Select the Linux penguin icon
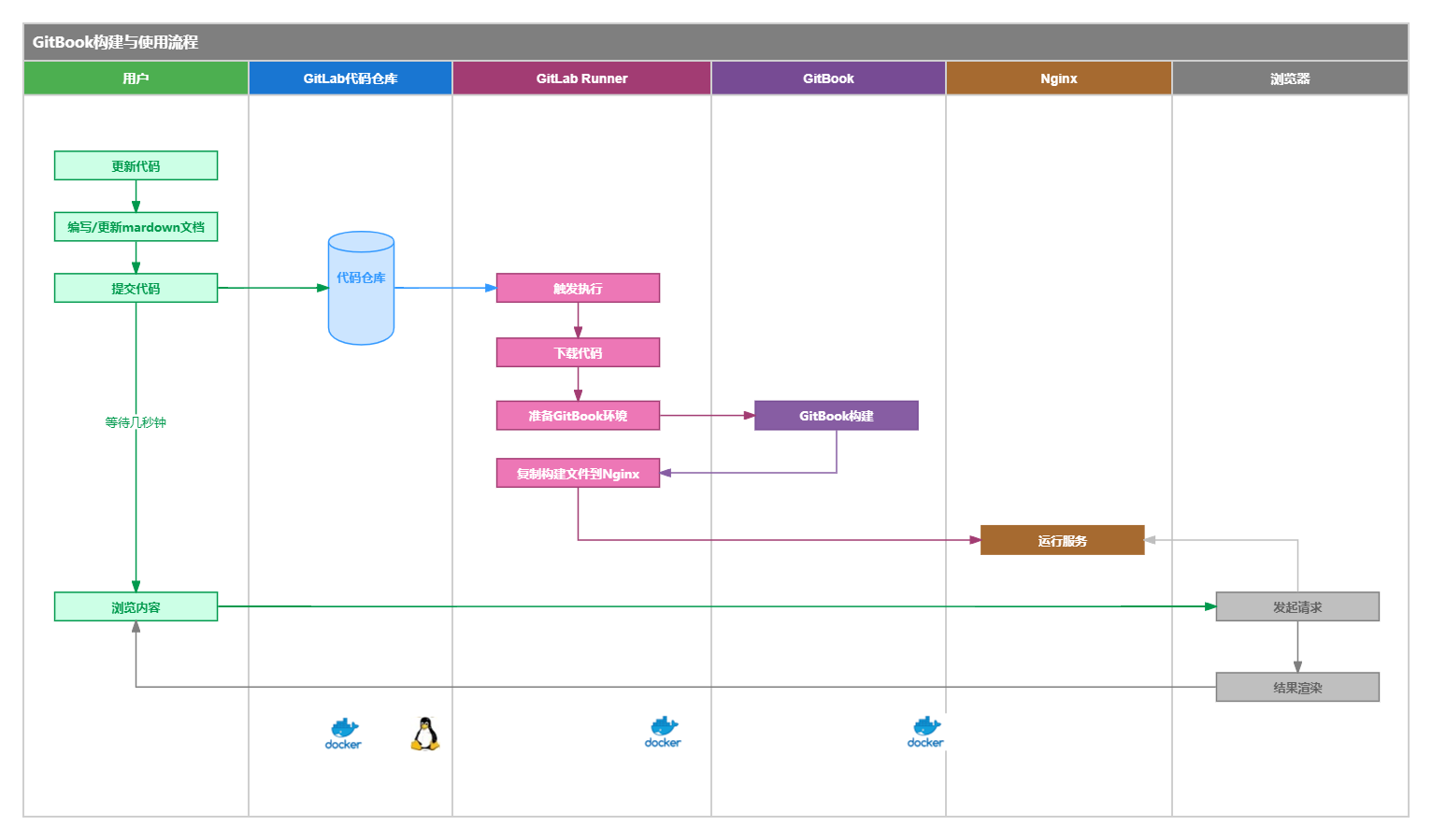This screenshot has height=840, width=1432. (x=425, y=734)
